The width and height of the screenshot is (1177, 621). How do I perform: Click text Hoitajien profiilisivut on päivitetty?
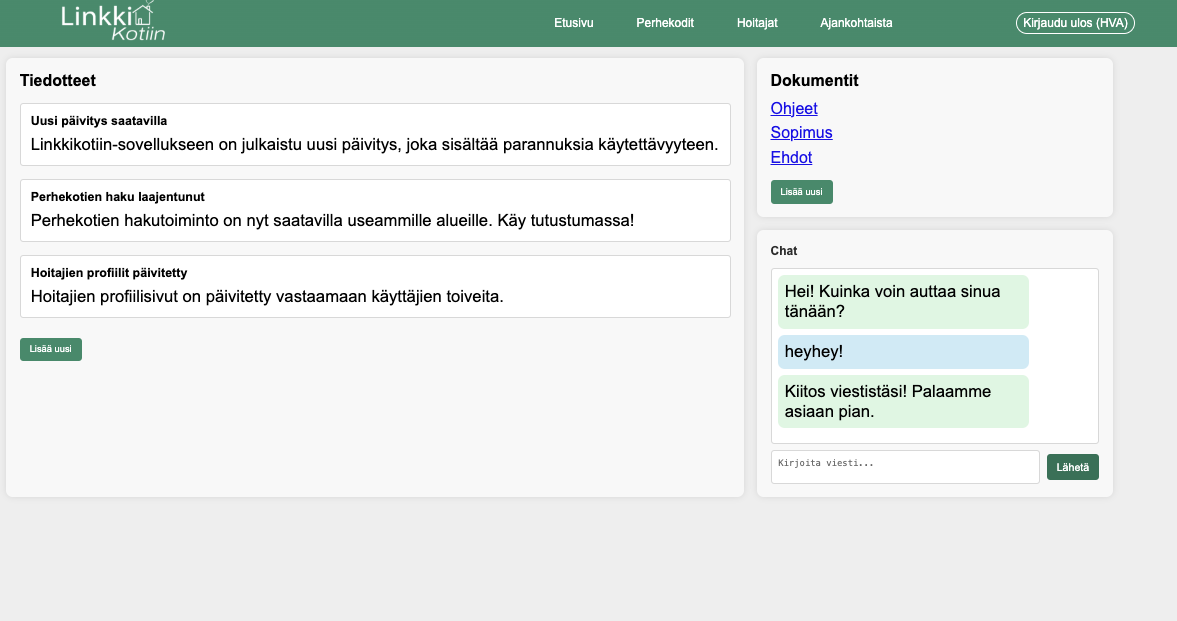pos(267,297)
